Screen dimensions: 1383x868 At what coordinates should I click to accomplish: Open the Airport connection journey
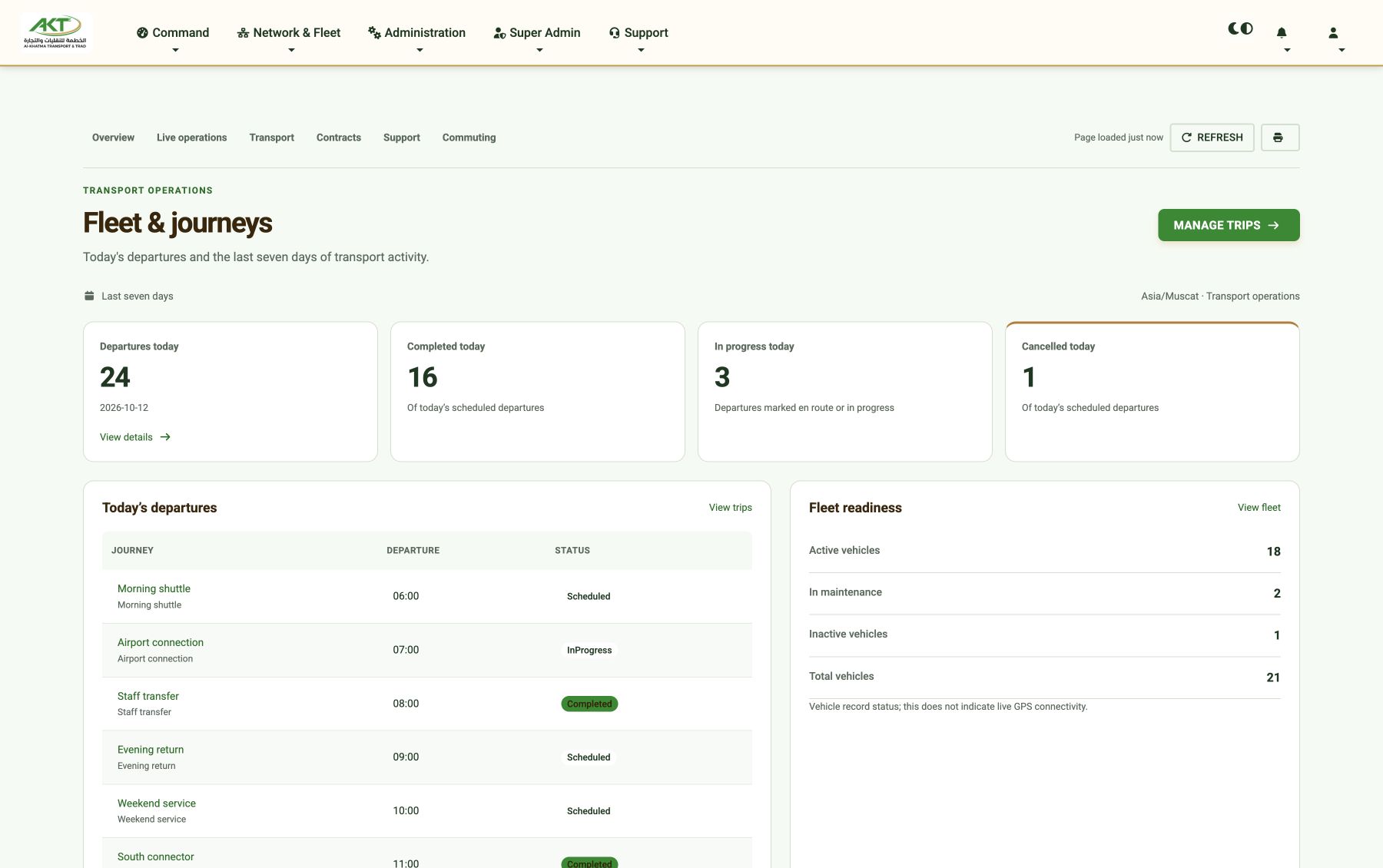click(161, 642)
